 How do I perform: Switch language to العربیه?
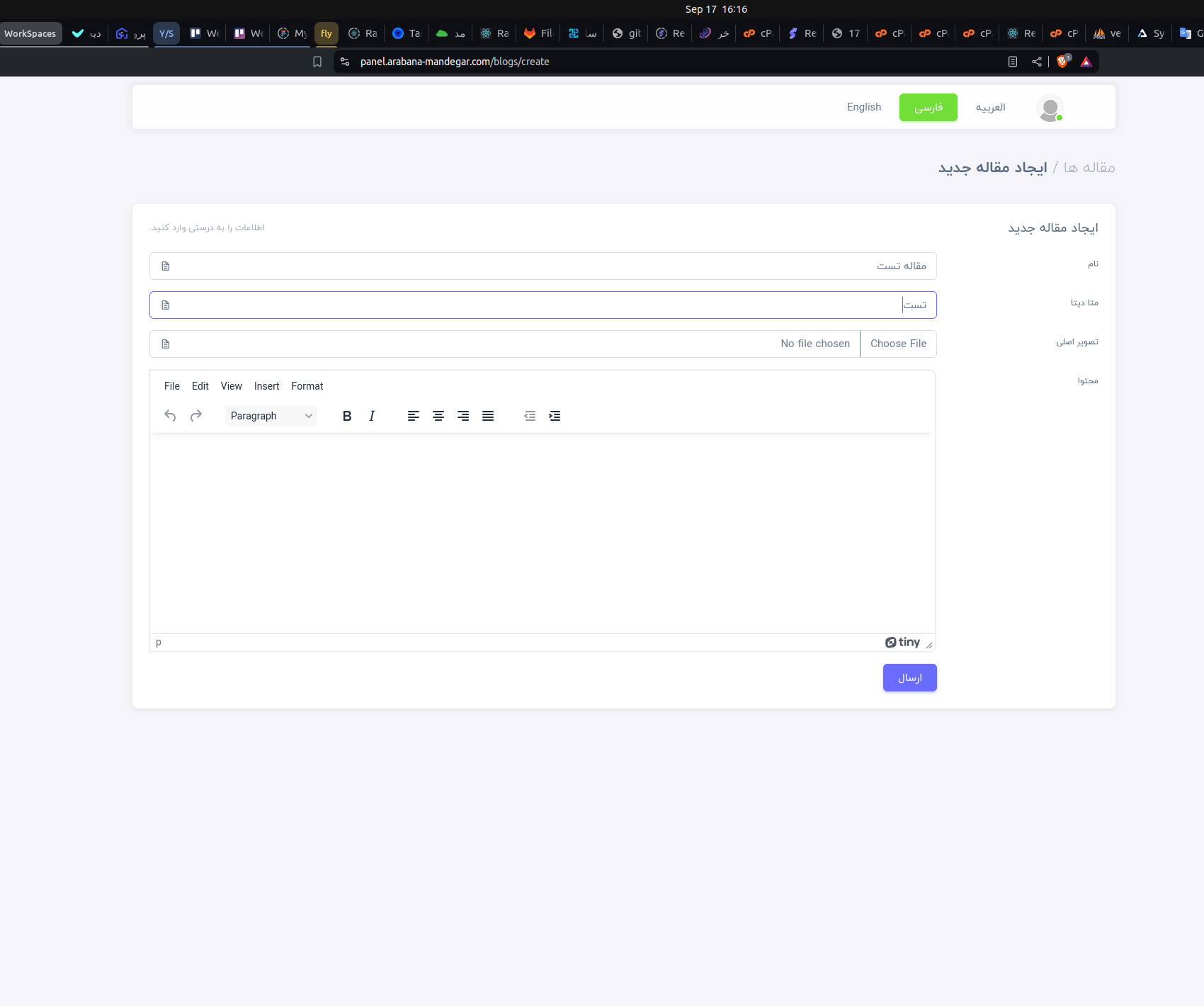(990, 107)
